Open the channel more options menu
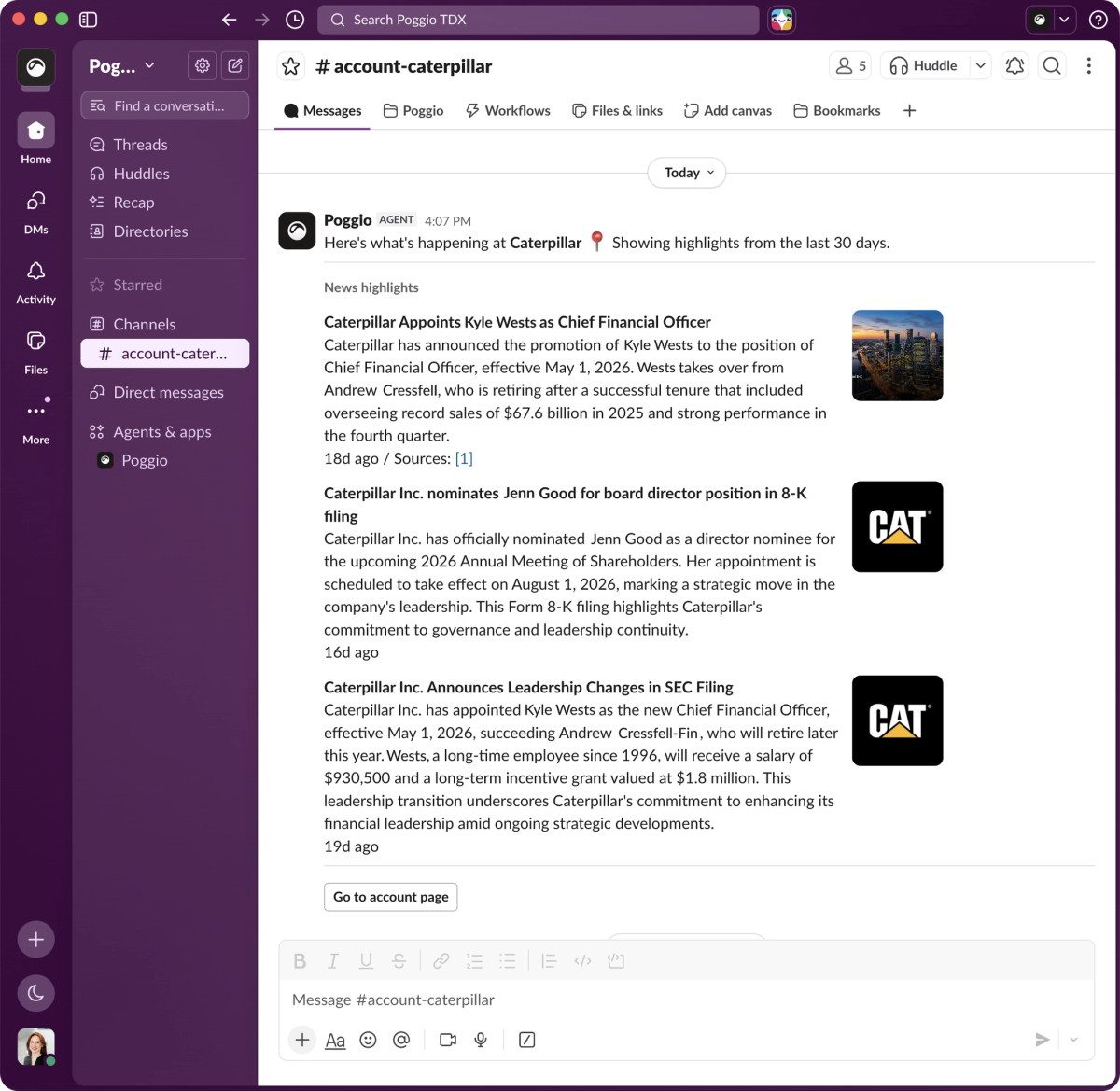1120x1091 pixels. (1088, 65)
